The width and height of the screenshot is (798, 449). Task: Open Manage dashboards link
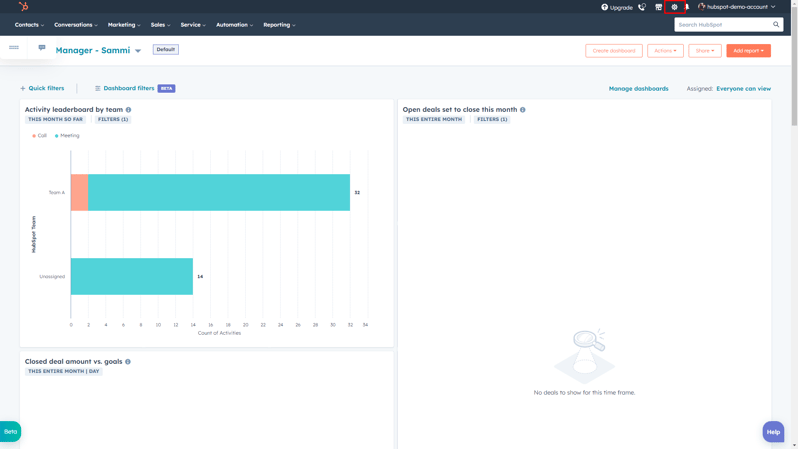[638, 89]
